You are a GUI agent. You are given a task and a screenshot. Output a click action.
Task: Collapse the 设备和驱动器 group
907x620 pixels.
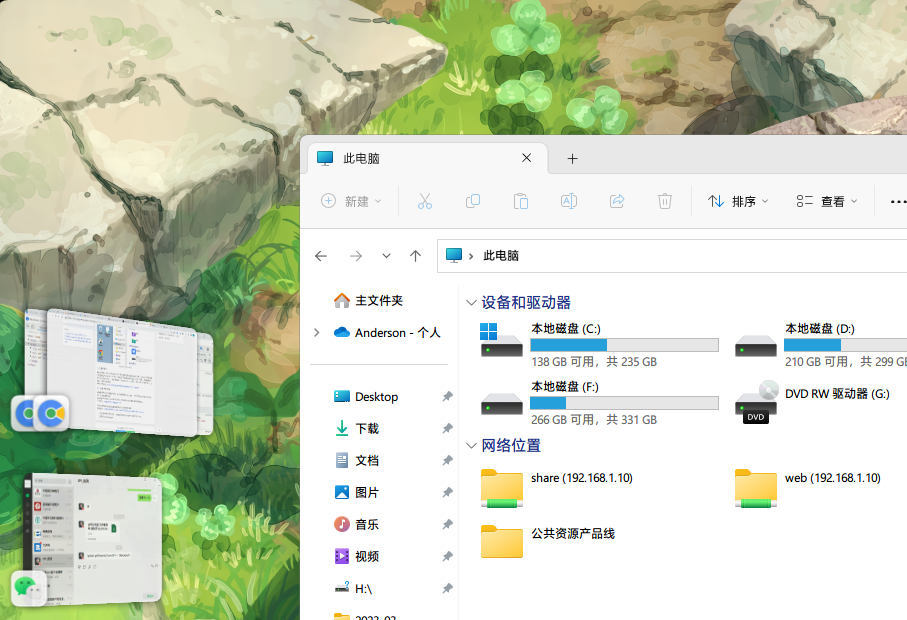click(471, 302)
